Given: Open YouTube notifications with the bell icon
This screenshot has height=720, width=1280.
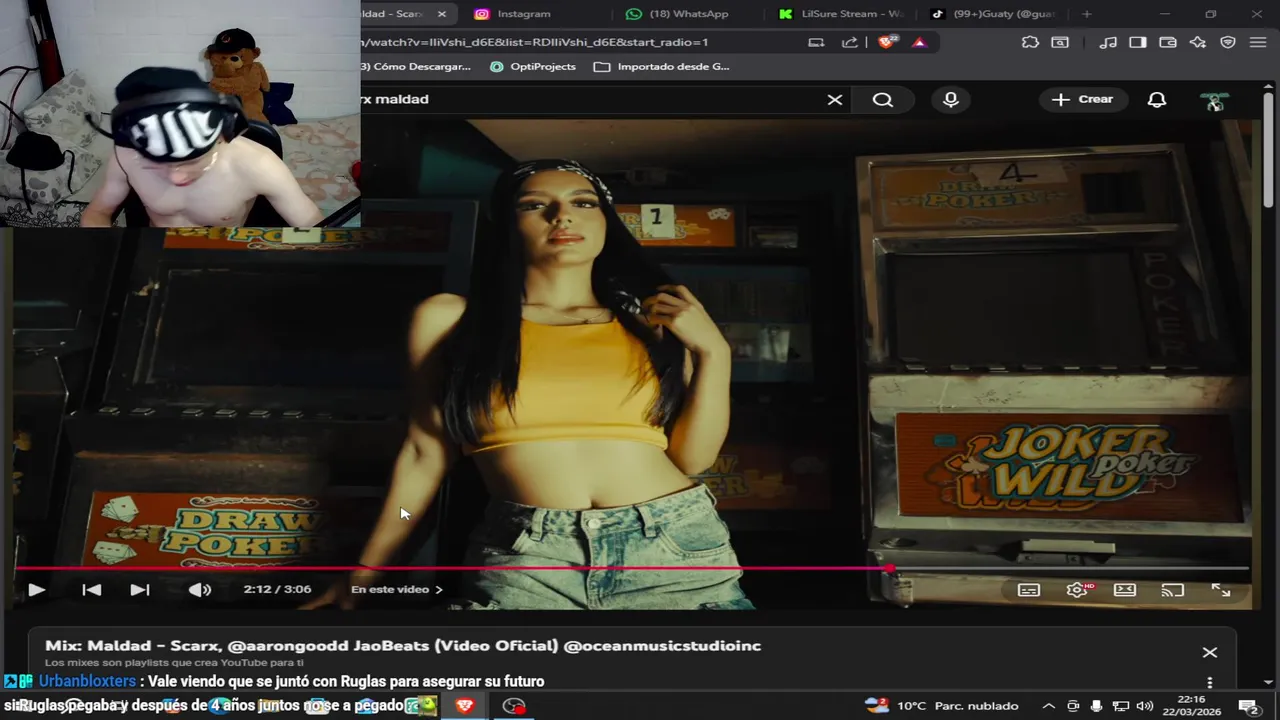Looking at the screenshot, I should (1157, 100).
